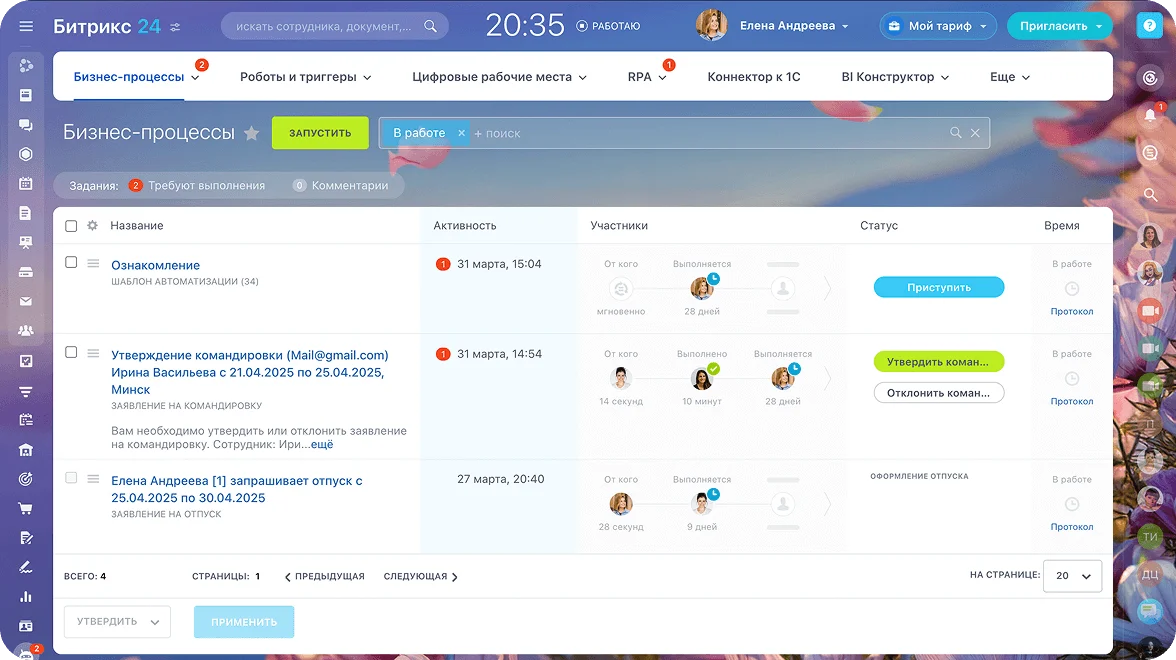The height and width of the screenshot is (660, 1176).
Task: Click the calendar icon in left sidebar
Action: point(26,184)
